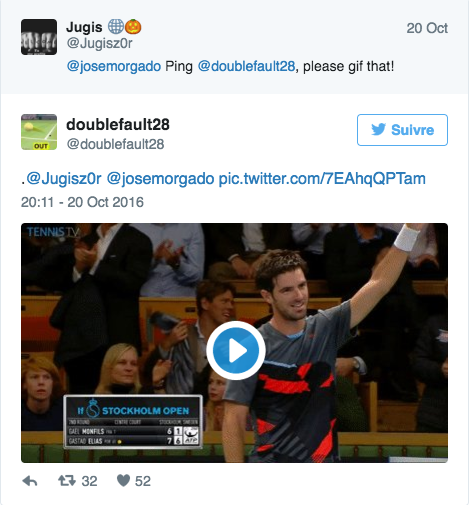Click the 20:11 - 20 Oct 2016 timestamp

click(82, 202)
